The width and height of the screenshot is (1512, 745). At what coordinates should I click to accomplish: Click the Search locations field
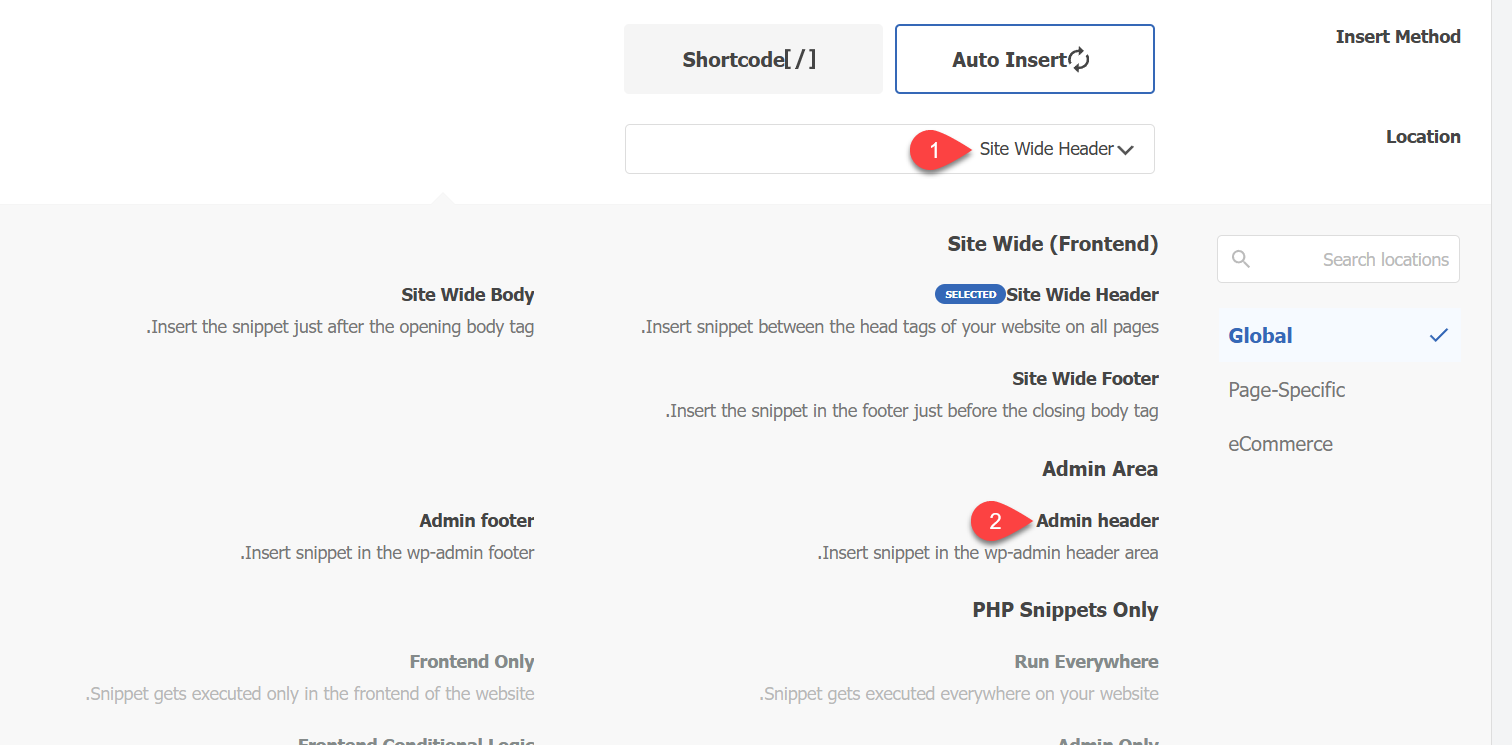(1350, 260)
